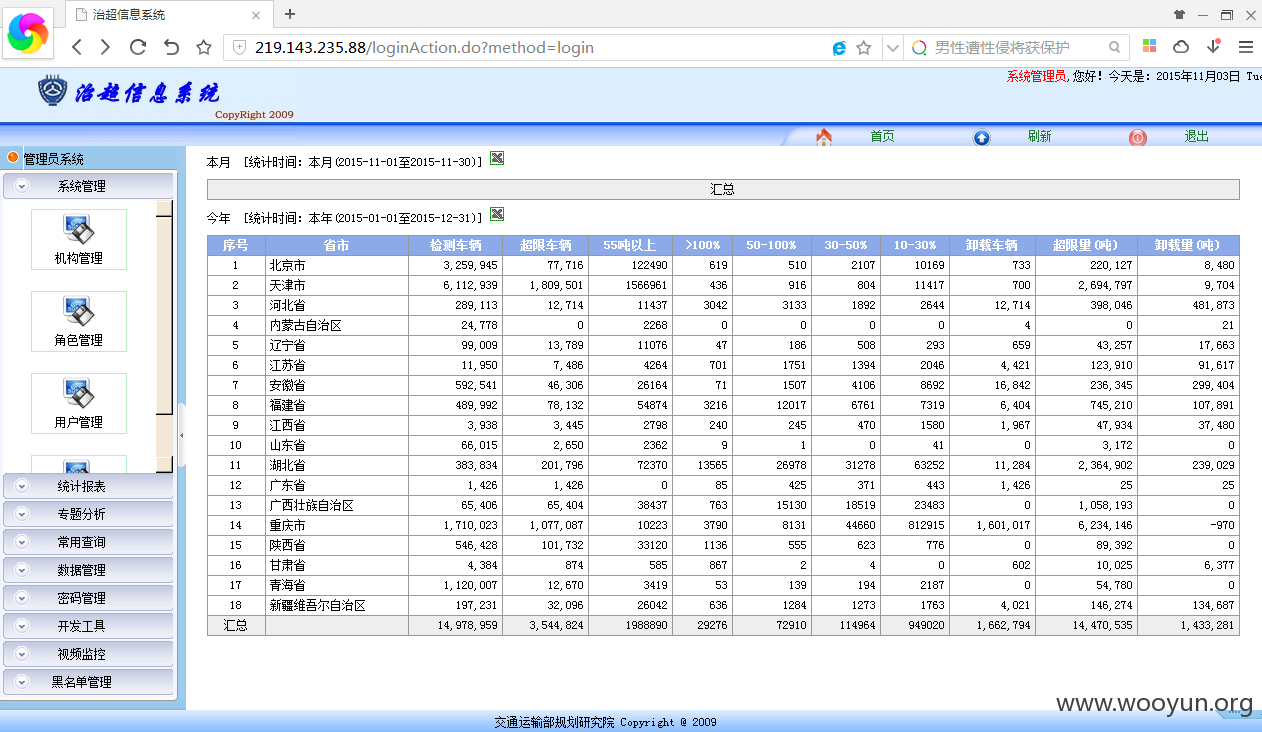Image resolution: width=1262 pixels, height=732 pixels.
Task: Export 本月 statistics via Excel icon
Action: 497,158
